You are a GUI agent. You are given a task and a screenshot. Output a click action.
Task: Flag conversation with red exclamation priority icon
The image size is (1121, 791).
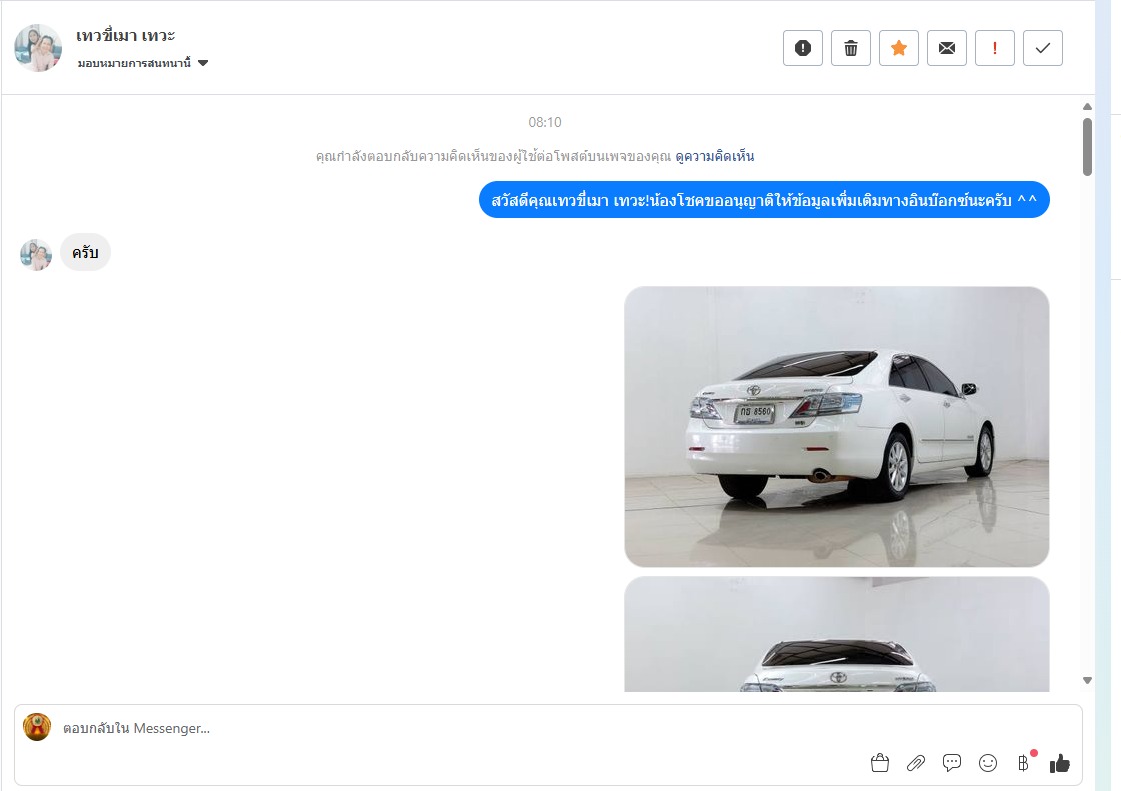[994, 48]
